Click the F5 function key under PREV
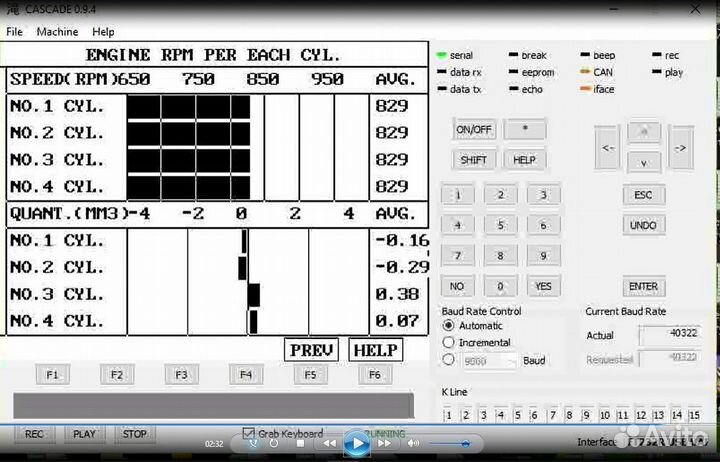720x462 pixels. tap(310, 375)
